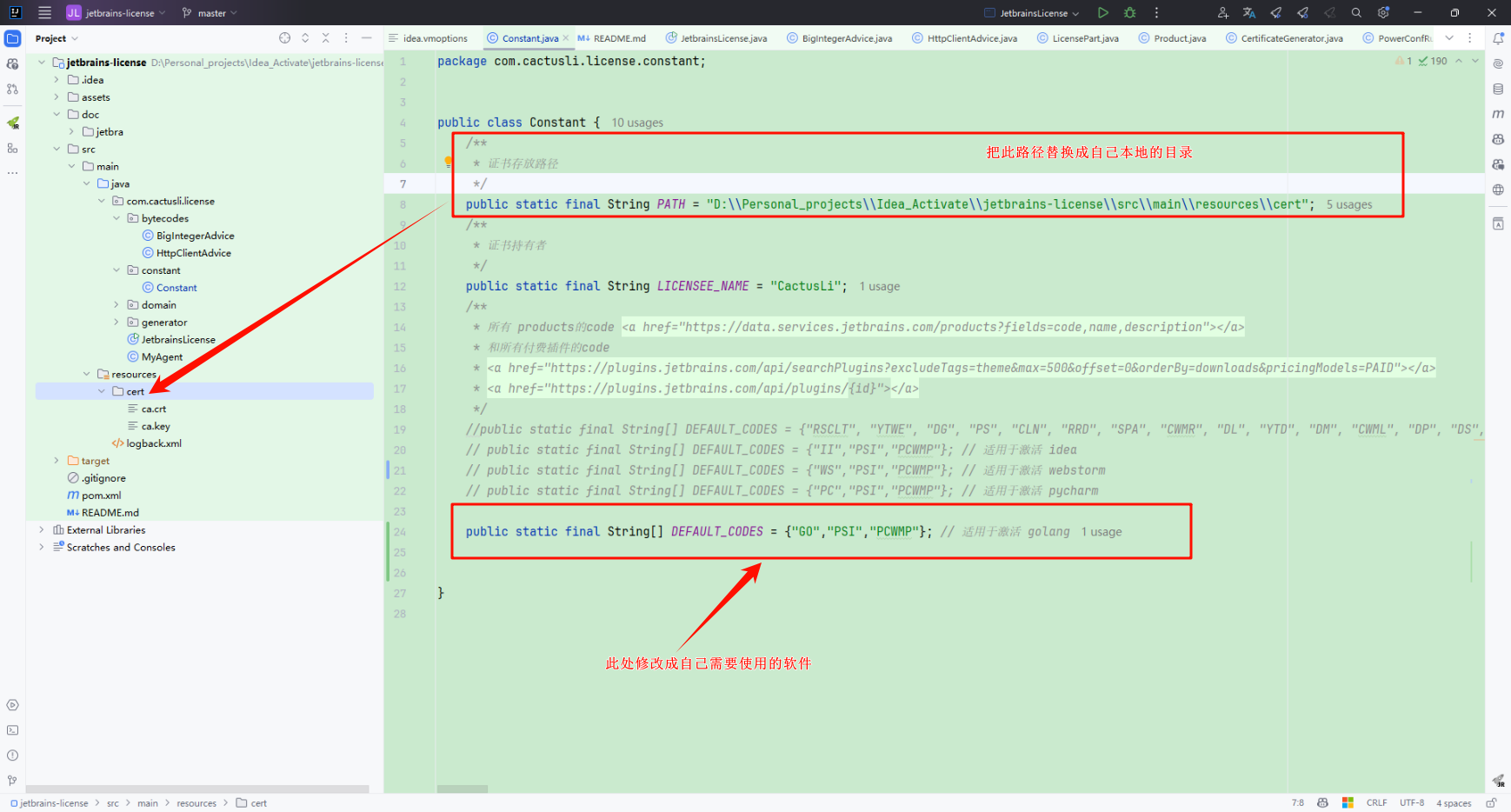This screenshot has width=1511, height=812.
Task: Open the Terminal tool window
Action: click(x=12, y=730)
